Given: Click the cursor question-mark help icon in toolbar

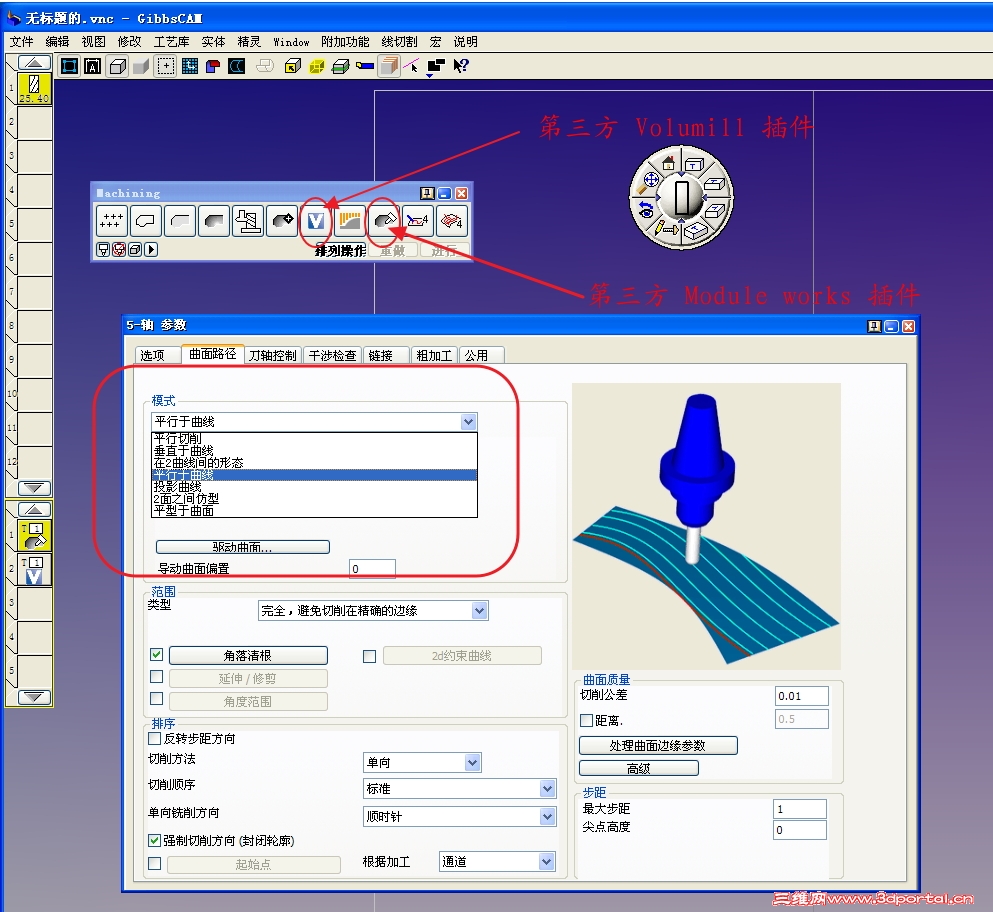Looking at the screenshot, I should (x=461, y=66).
